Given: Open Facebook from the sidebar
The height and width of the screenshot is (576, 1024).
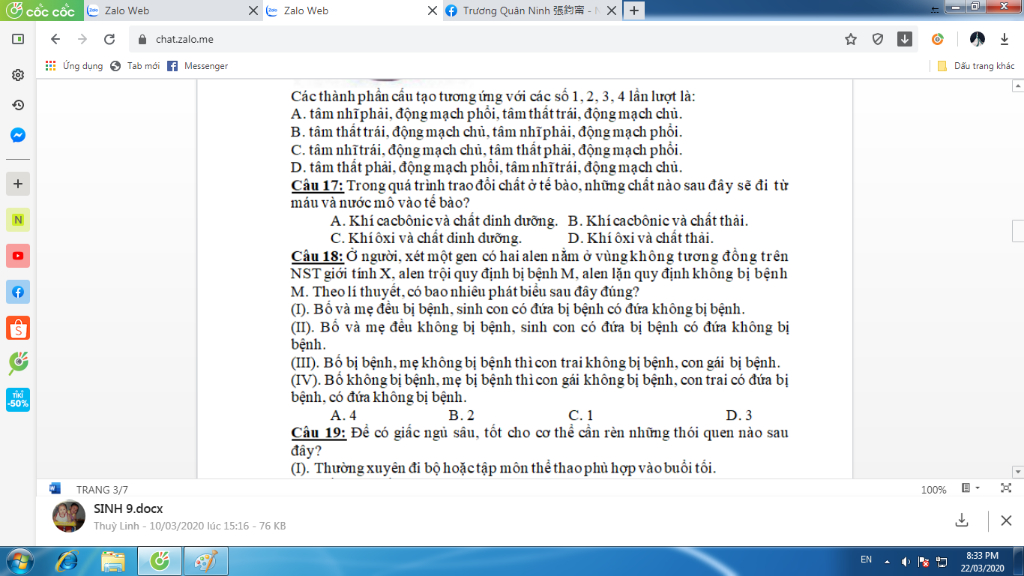Looking at the screenshot, I should coord(18,292).
